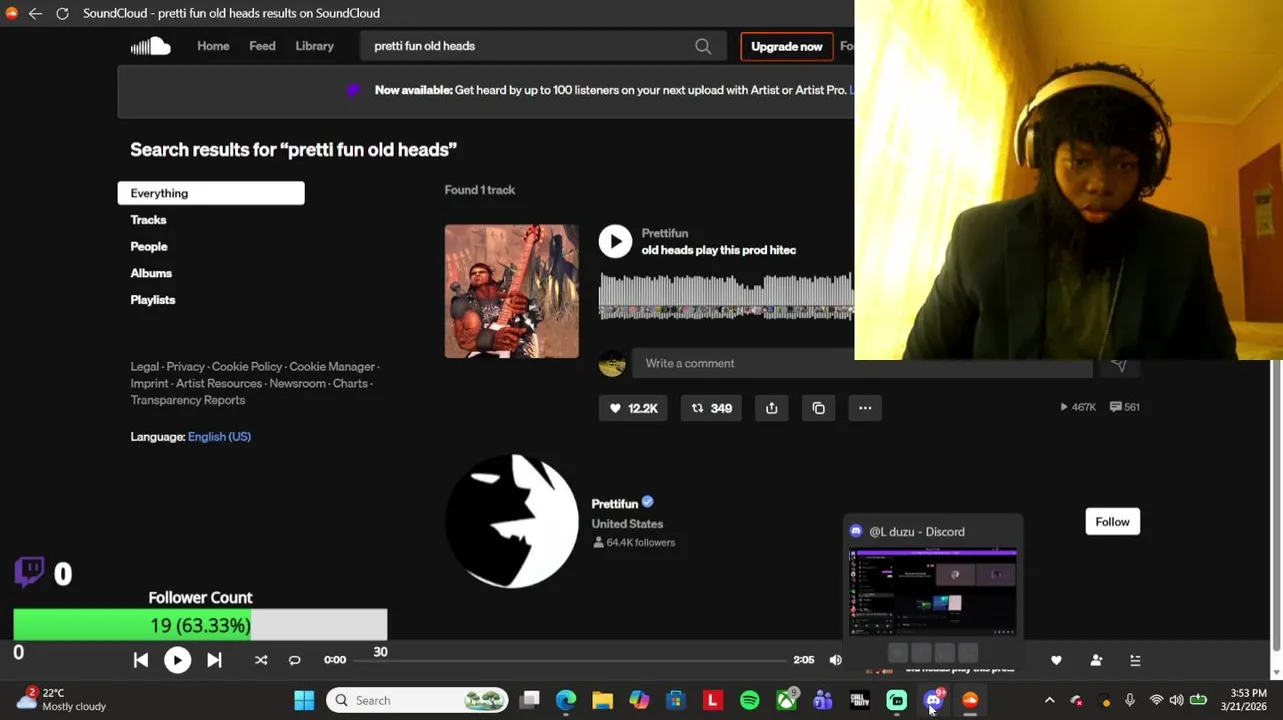The image size is (1283, 720).
Task: Click the comments count 561
Action: (x=1124, y=407)
